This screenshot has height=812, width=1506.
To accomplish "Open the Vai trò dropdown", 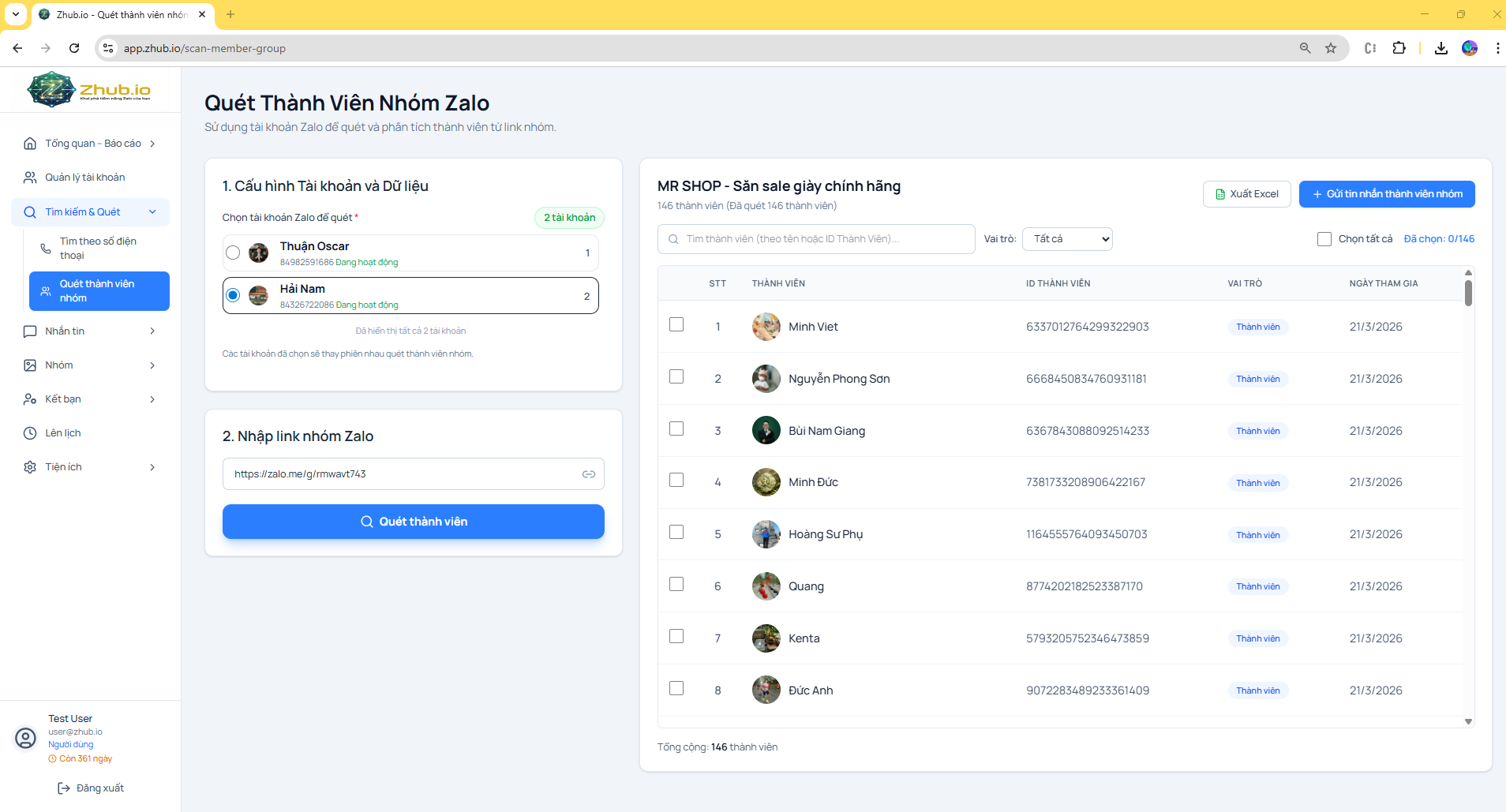I will (x=1066, y=239).
